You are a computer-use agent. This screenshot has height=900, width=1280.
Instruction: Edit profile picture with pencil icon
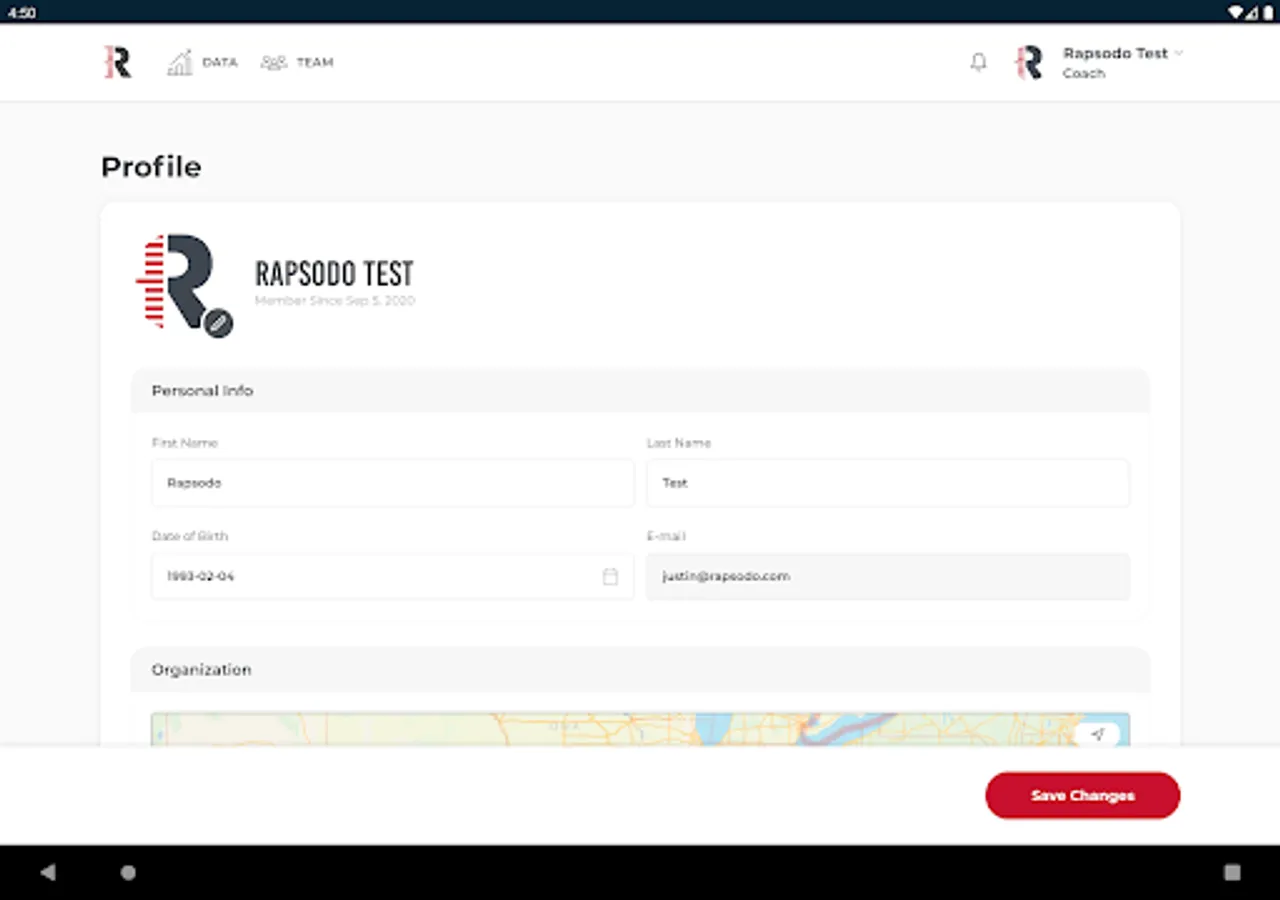pos(218,323)
